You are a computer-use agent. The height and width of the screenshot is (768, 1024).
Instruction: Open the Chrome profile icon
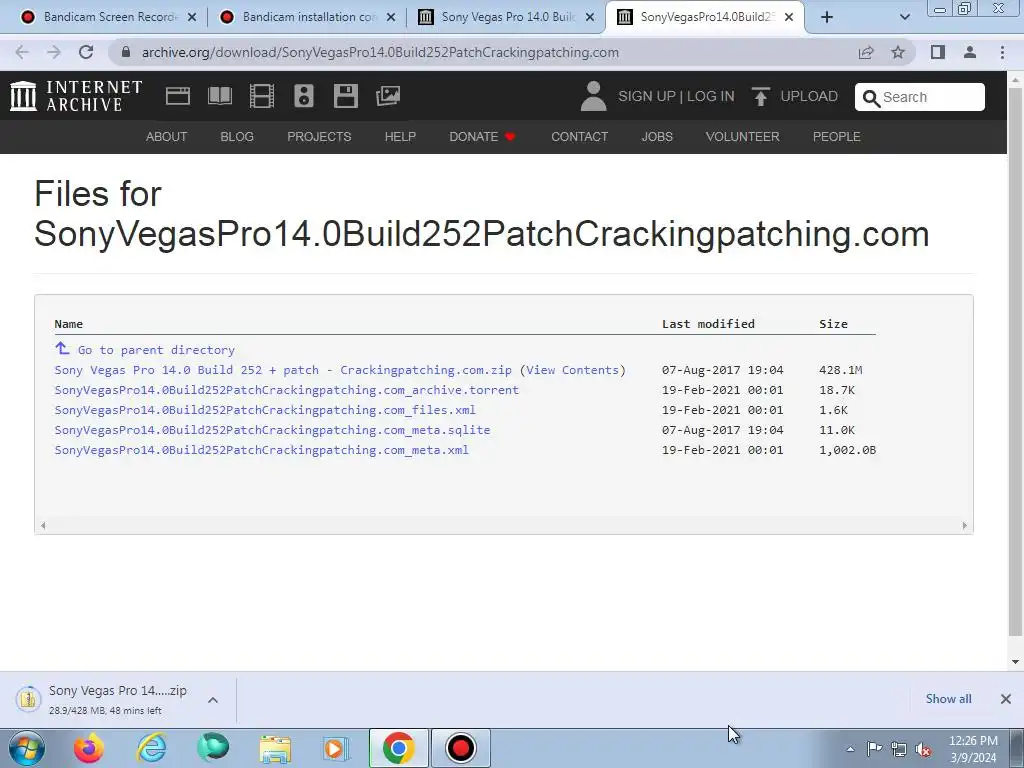970,52
